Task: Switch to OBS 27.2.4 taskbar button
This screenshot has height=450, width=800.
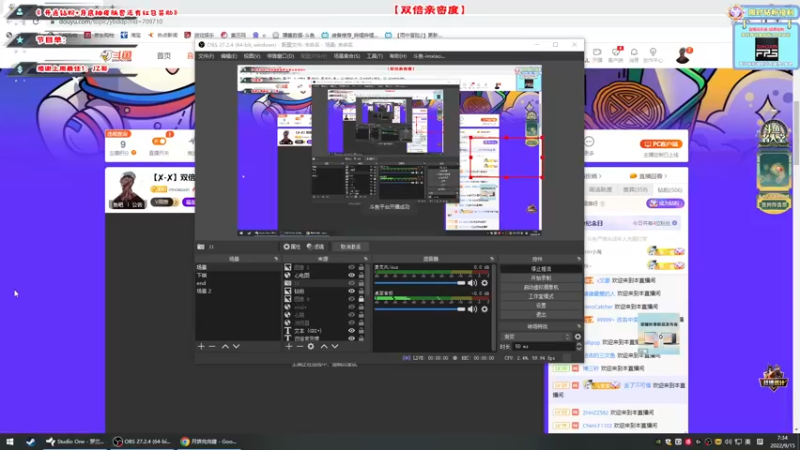Action: pyautogui.click(x=142, y=442)
